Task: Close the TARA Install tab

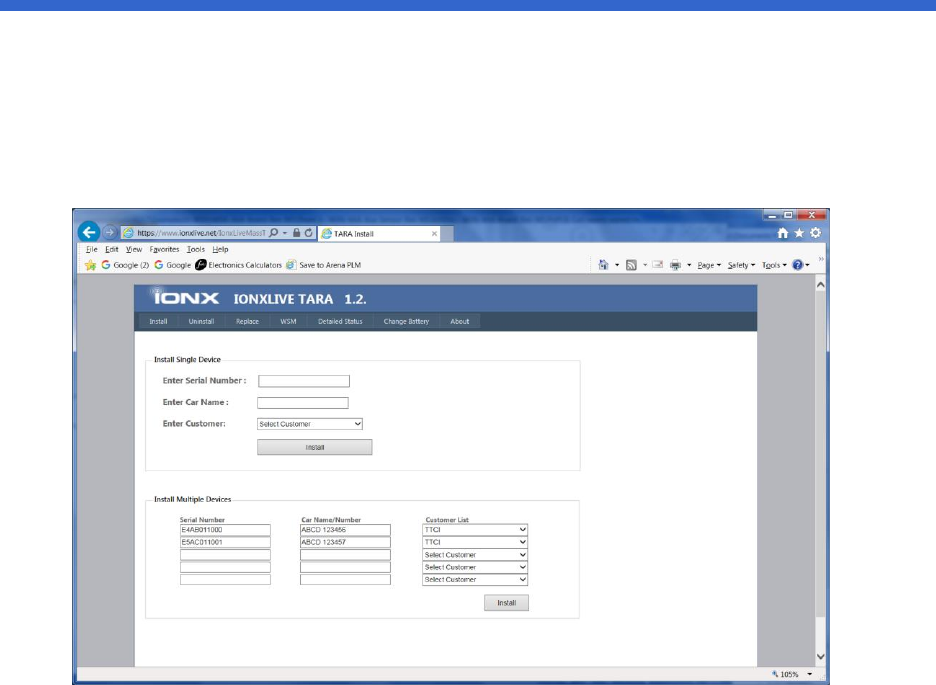Action: click(434, 234)
